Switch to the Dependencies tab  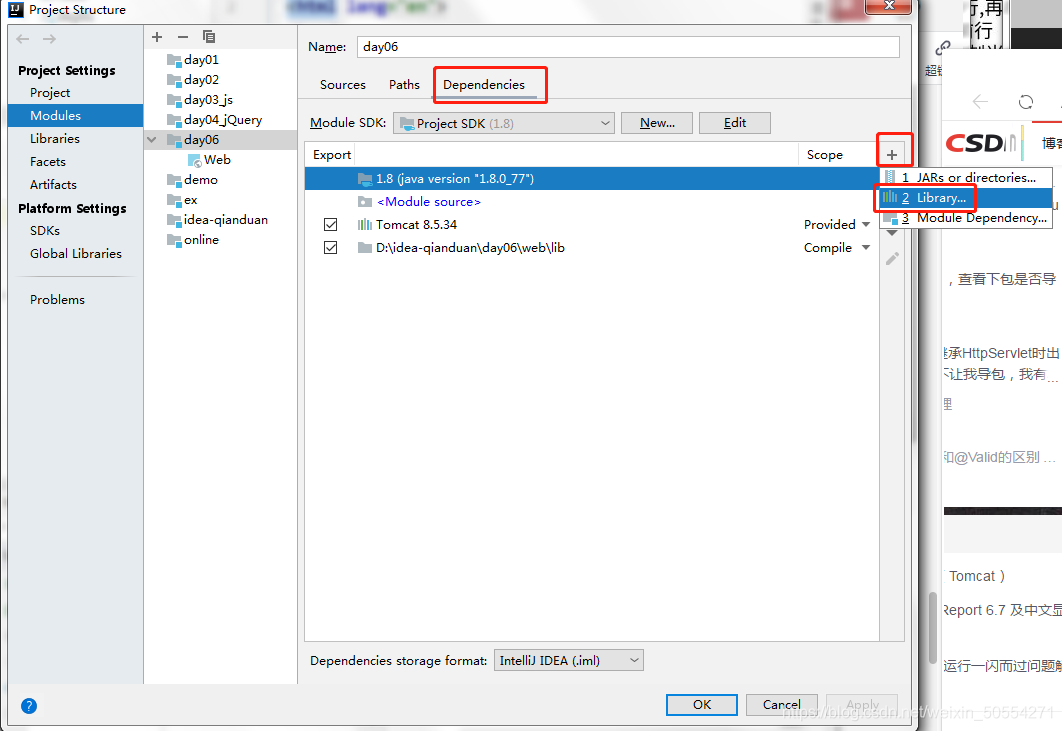(484, 85)
